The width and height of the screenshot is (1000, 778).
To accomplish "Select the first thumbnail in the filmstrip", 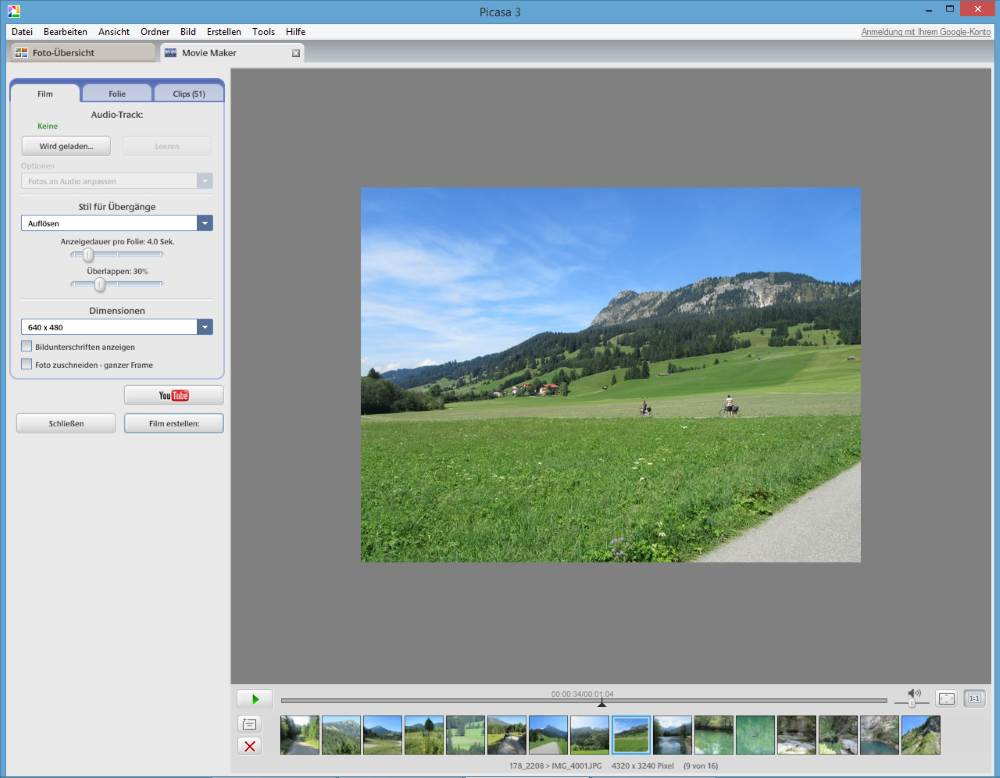I will (300, 735).
